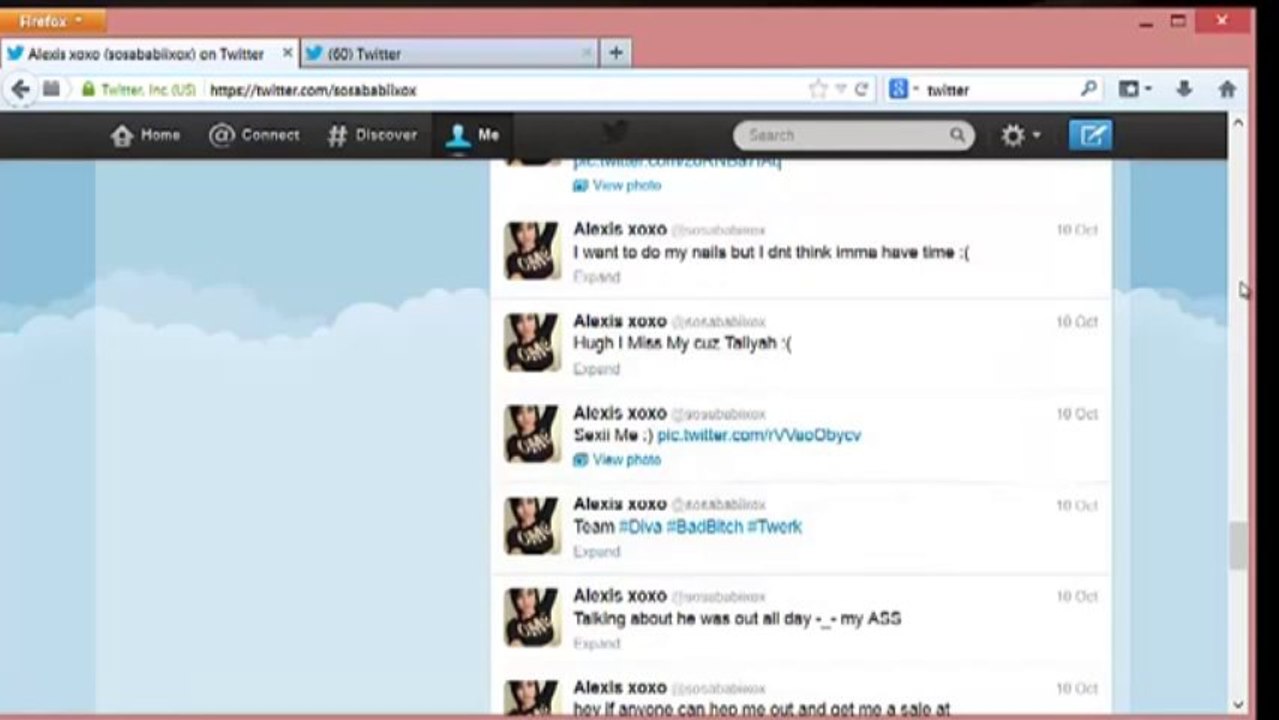Expand the 'Team #Diva' tweet
1279x720 pixels.
[597, 552]
